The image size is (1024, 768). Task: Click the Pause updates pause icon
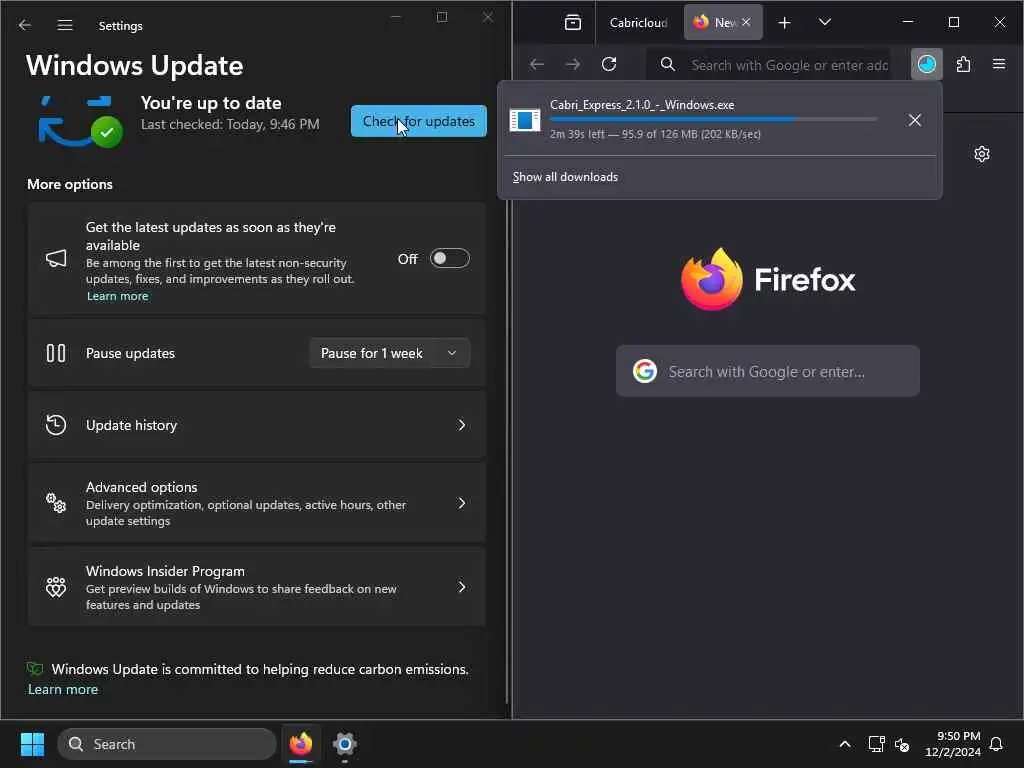(56, 353)
